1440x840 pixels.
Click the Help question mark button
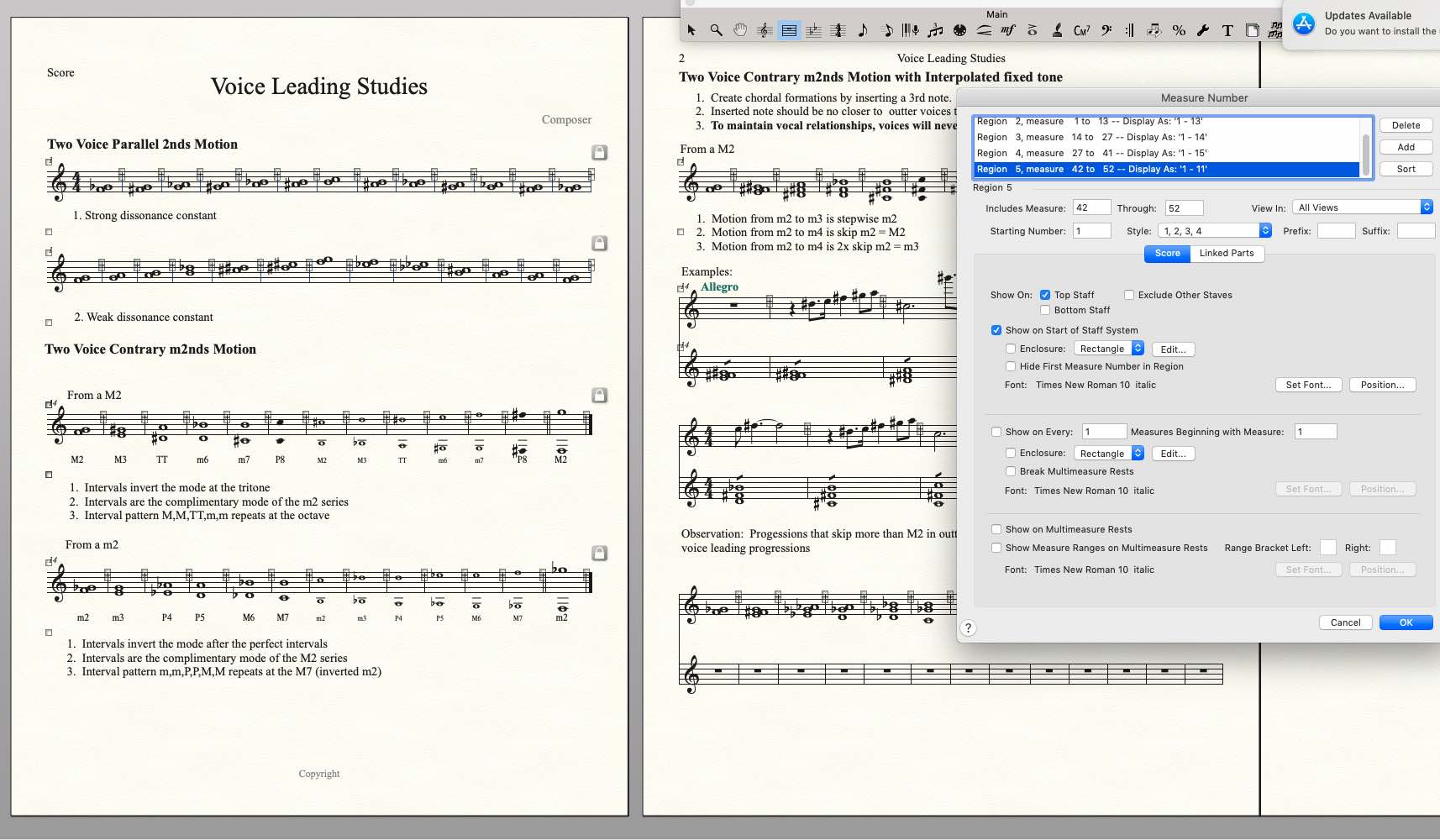tap(968, 627)
